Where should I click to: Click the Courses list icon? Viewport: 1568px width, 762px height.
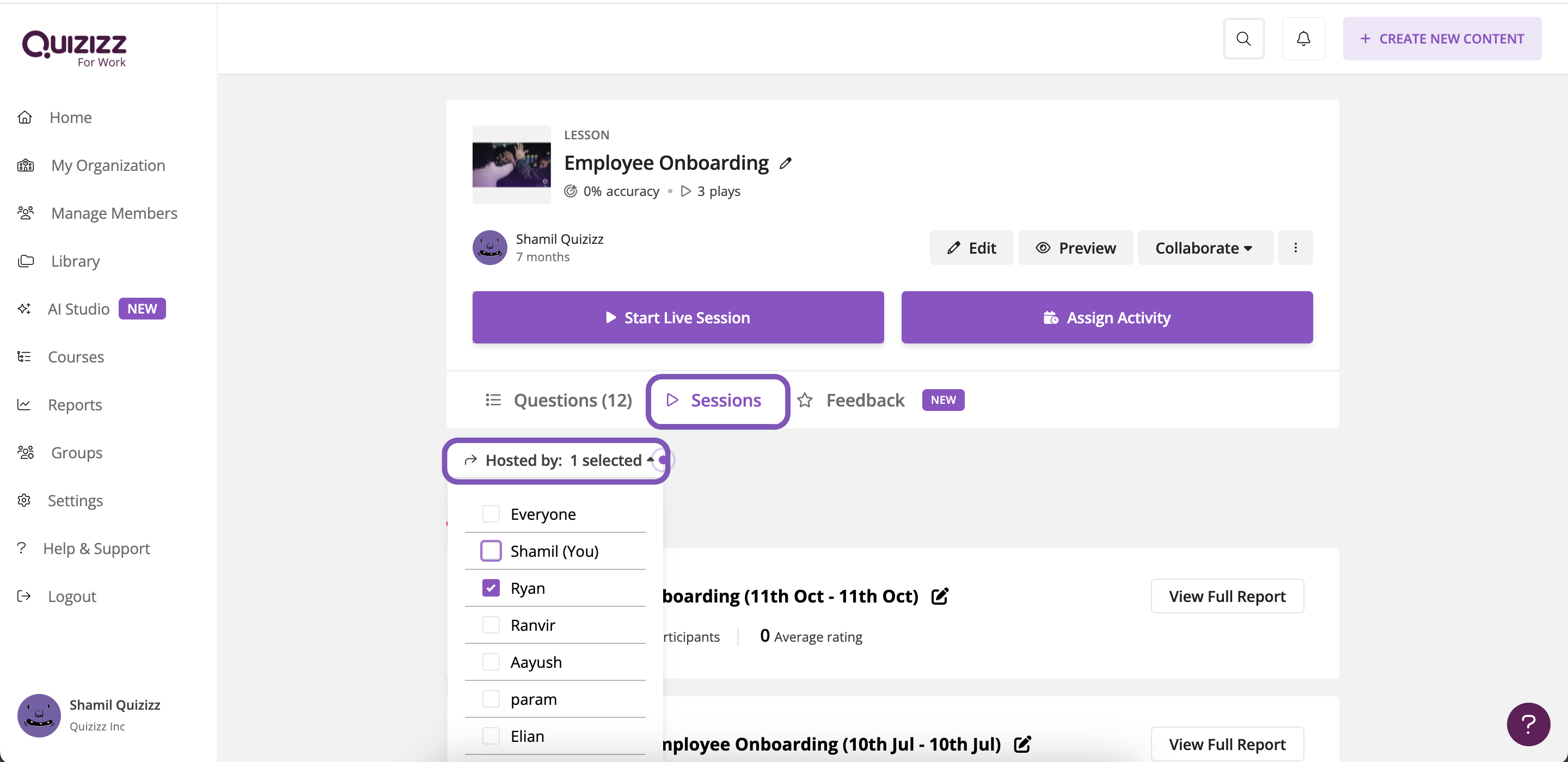[x=24, y=357]
